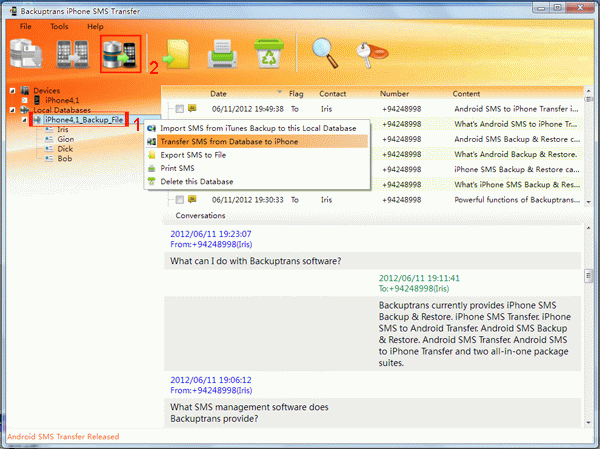600x449 pixels.
Task: Click the Content column header
Action: [466, 94]
